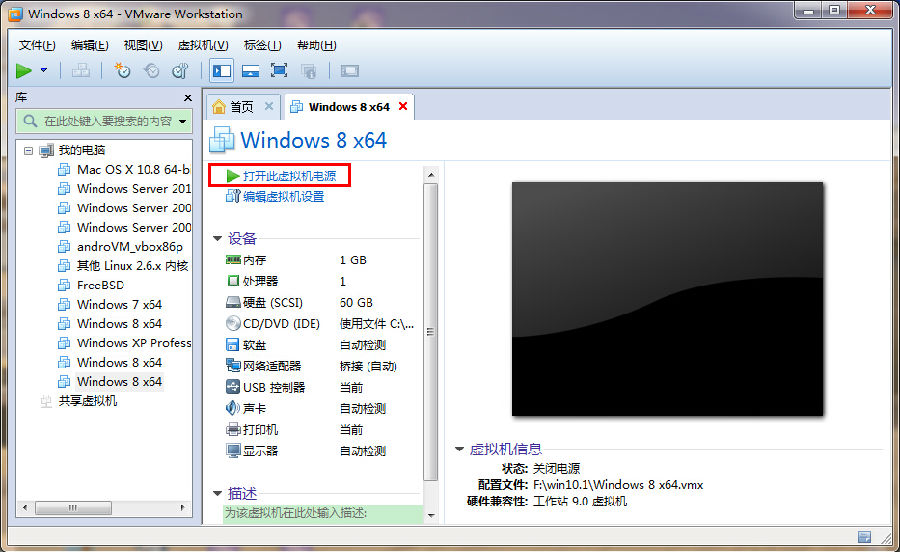Open the library search filter dropdown
900x552 pixels.
click(x=181, y=121)
